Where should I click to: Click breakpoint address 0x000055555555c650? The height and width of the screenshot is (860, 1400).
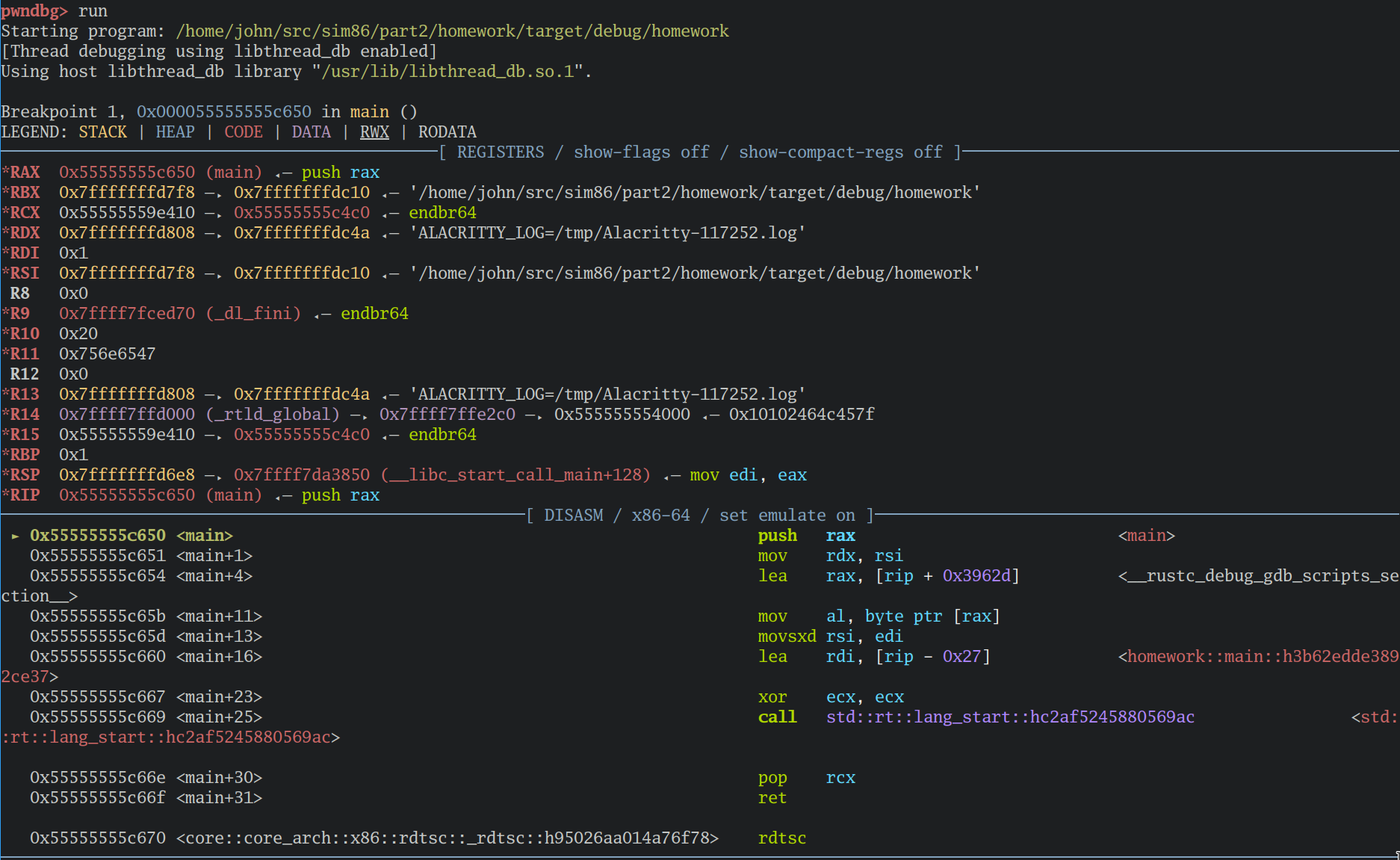coord(223,111)
